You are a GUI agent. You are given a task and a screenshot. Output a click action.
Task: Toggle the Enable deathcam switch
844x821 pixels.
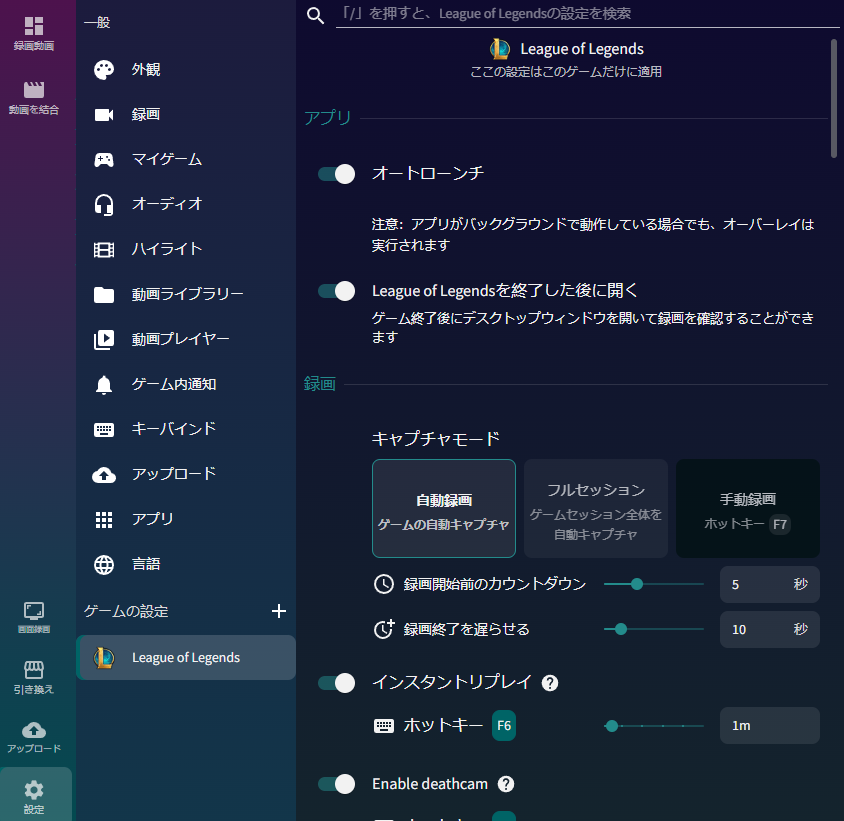pyautogui.click(x=336, y=784)
